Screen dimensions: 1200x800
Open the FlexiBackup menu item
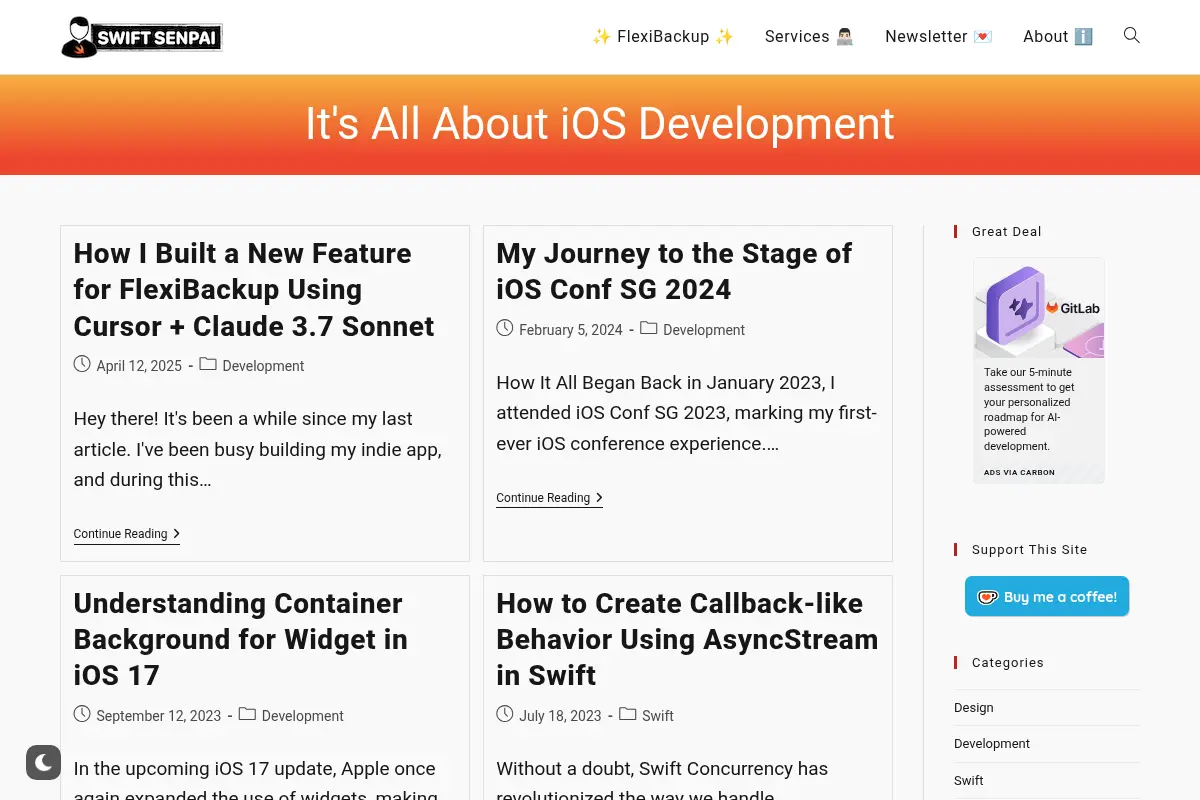[x=663, y=37]
